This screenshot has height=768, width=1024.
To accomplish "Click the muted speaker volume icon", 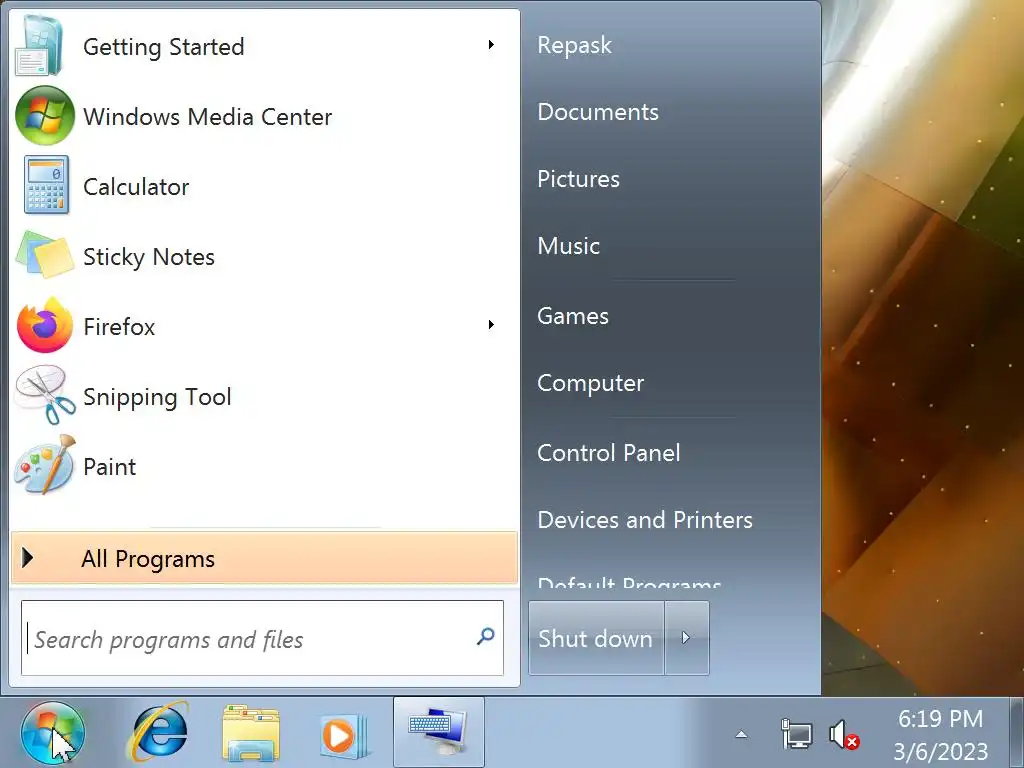I will tap(844, 735).
